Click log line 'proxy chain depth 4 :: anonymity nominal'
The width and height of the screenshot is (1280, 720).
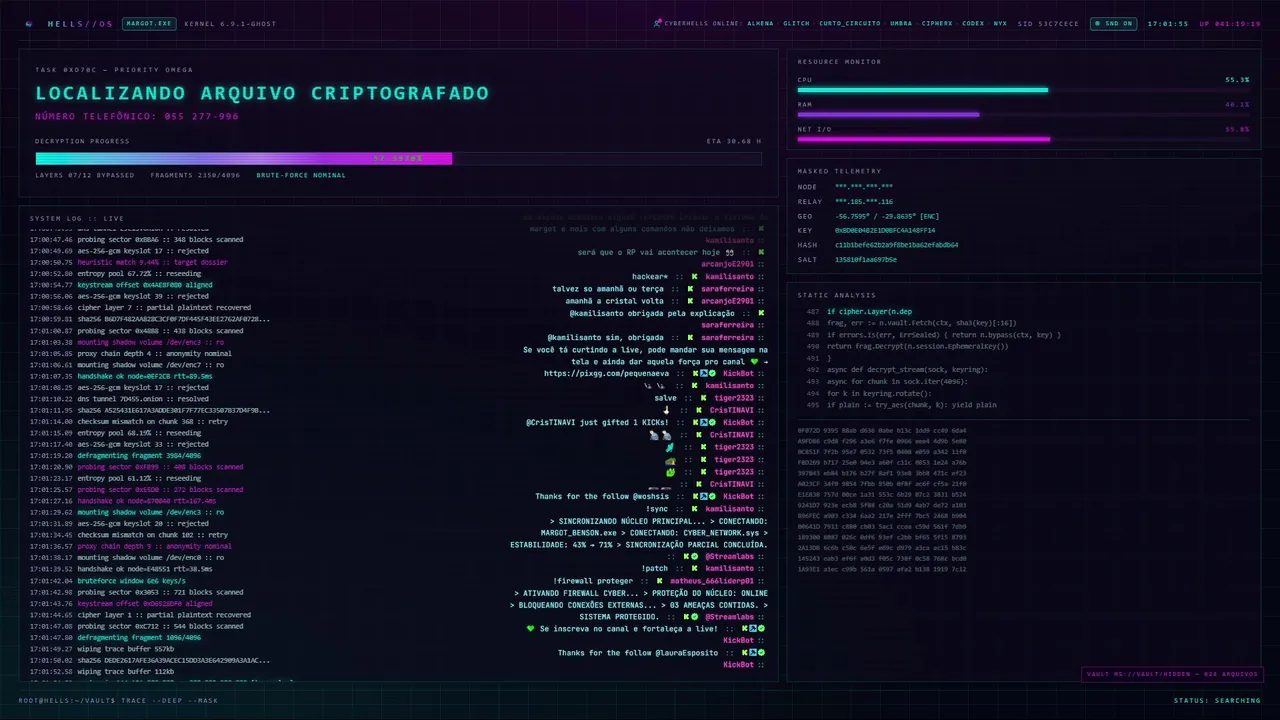(x=131, y=353)
